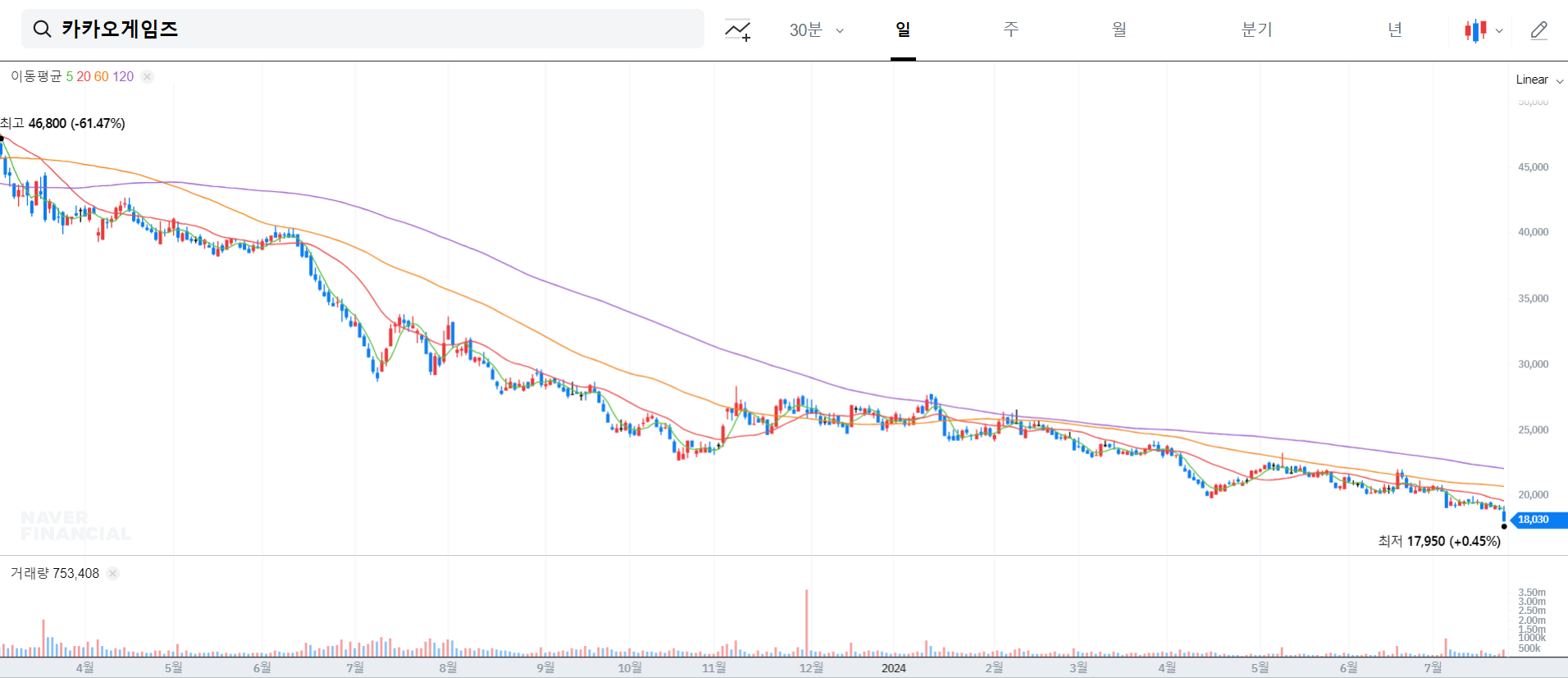Click the 이동평균 indicator label
Viewport: 1568px width, 678px height.
pyautogui.click(x=36, y=76)
